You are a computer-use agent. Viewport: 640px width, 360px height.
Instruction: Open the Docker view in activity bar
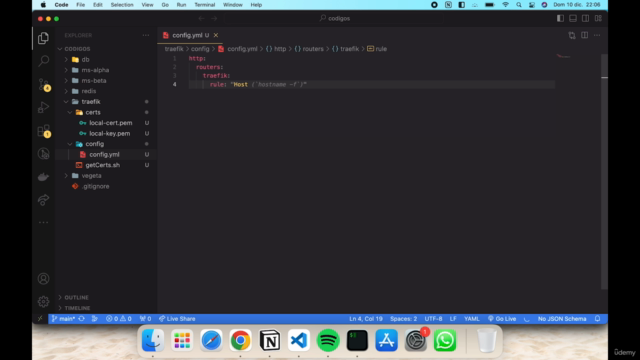tap(43, 177)
